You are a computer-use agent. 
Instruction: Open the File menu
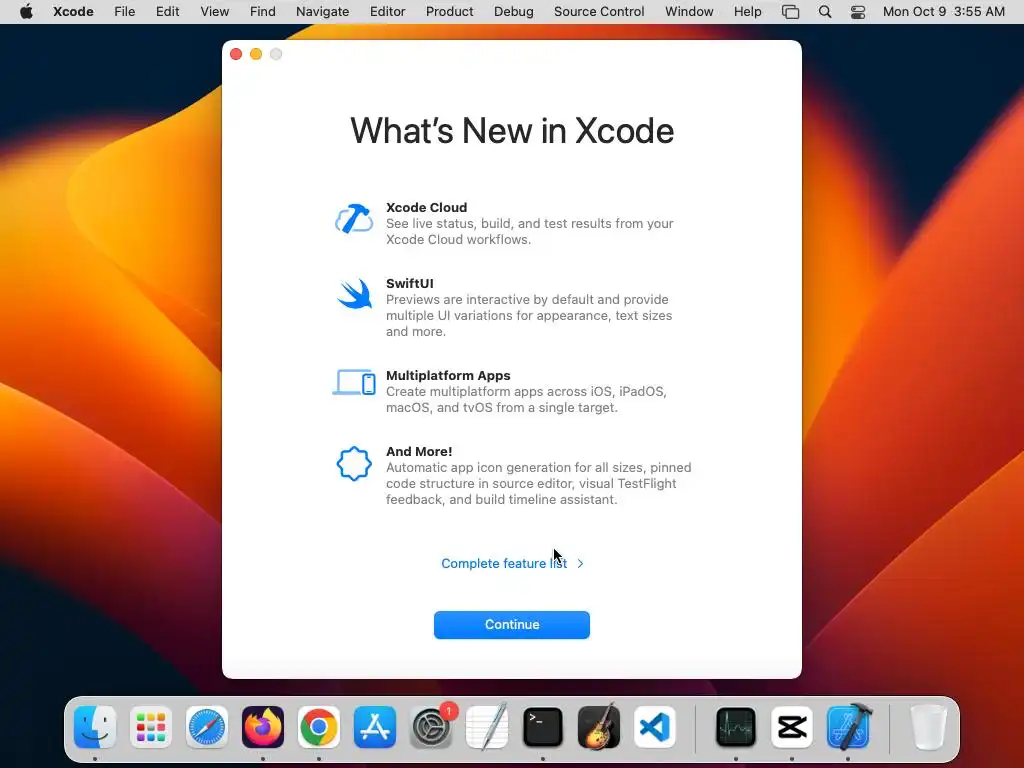(x=124, y=12)
